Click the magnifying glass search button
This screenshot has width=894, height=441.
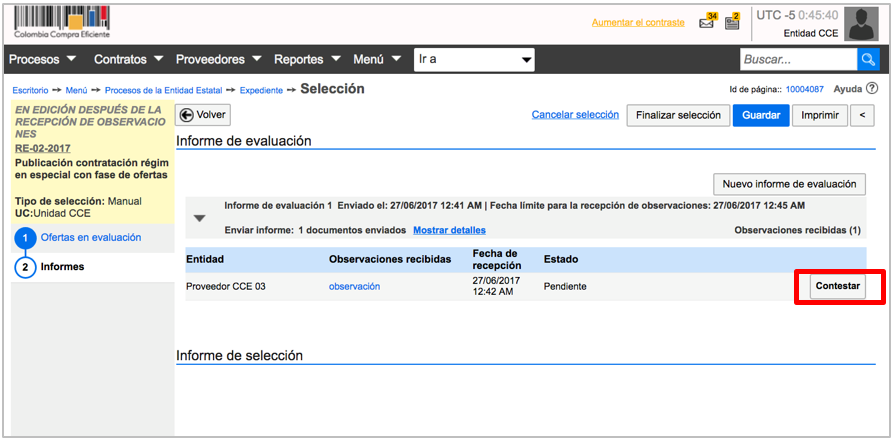click(868, 60)
